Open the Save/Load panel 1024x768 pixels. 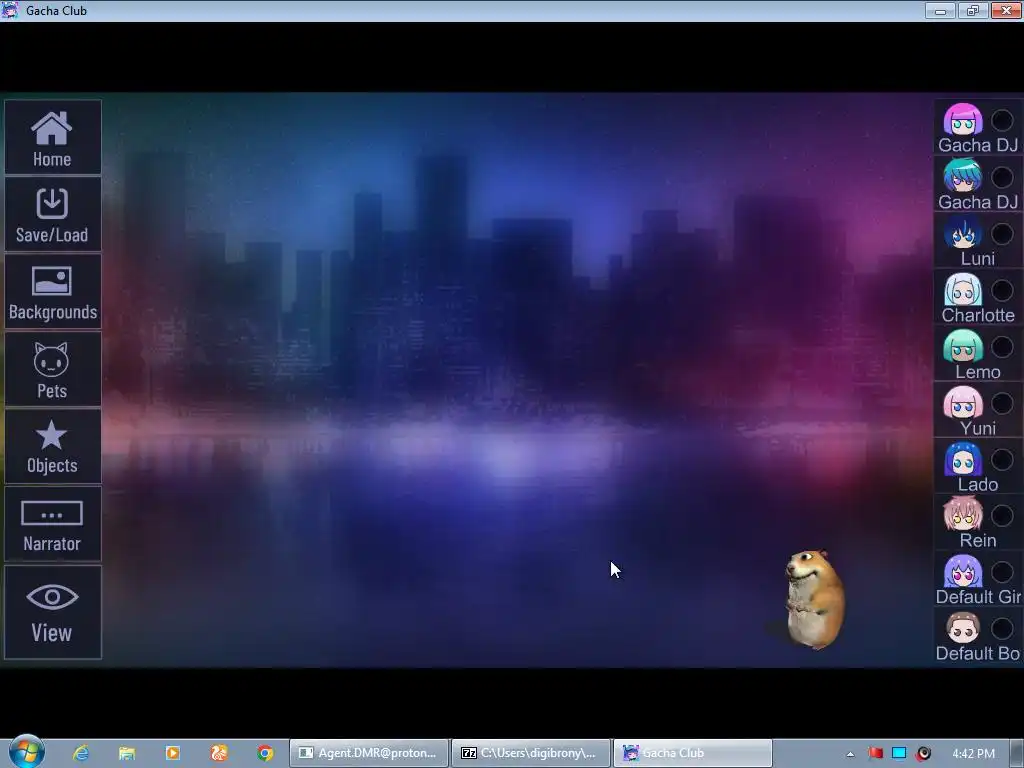[x=52, y=214]
